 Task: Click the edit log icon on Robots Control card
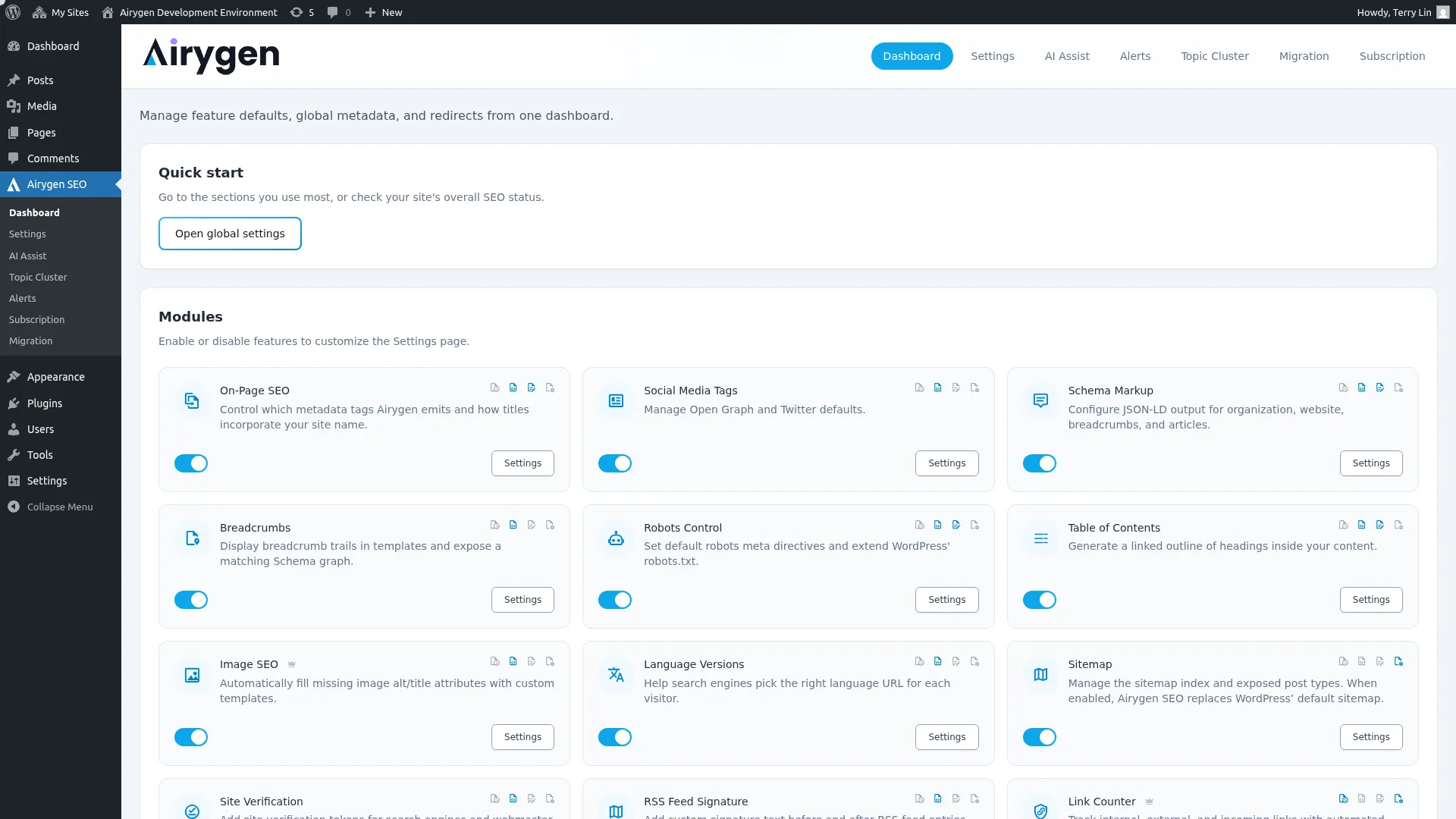956,524
